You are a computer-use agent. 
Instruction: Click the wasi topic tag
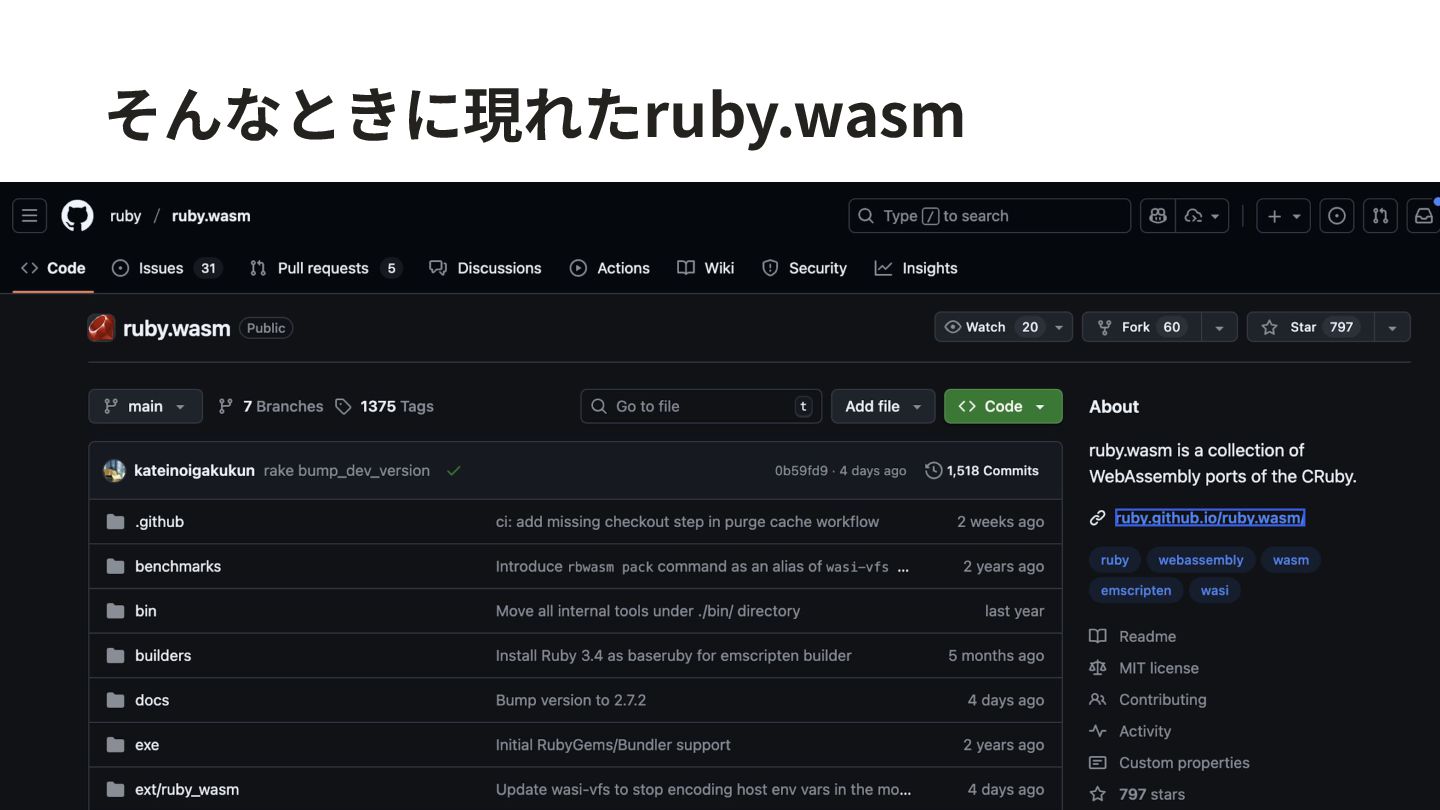click(x=1215, y=591)
